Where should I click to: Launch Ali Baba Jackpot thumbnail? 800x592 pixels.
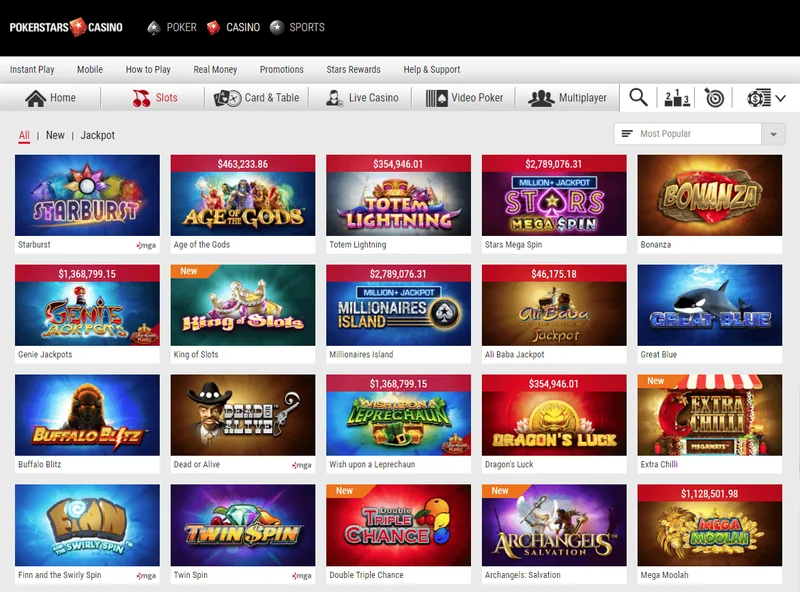tap(554, 305)
